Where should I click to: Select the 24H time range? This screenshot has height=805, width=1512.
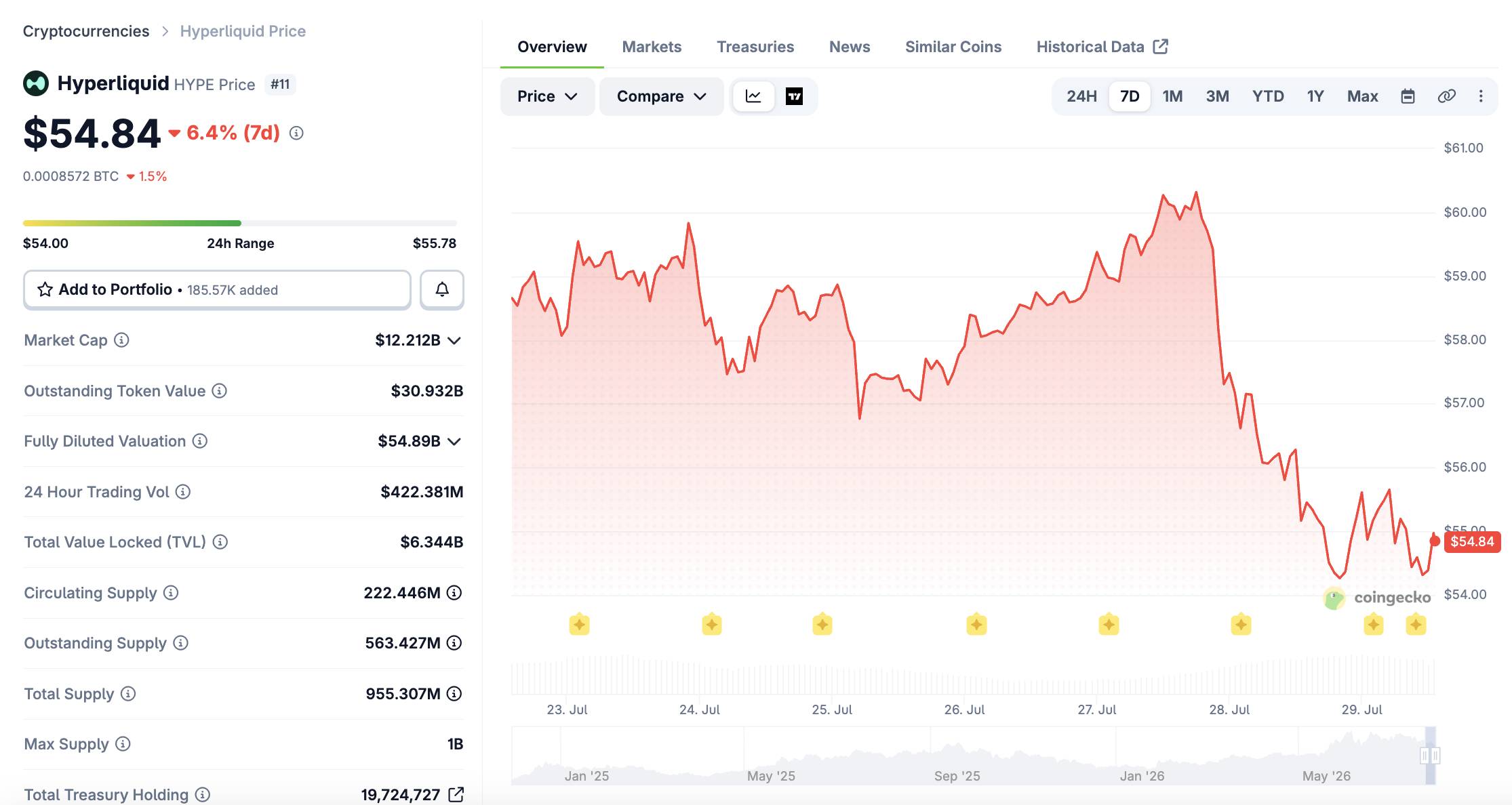tap(1081, 96)
